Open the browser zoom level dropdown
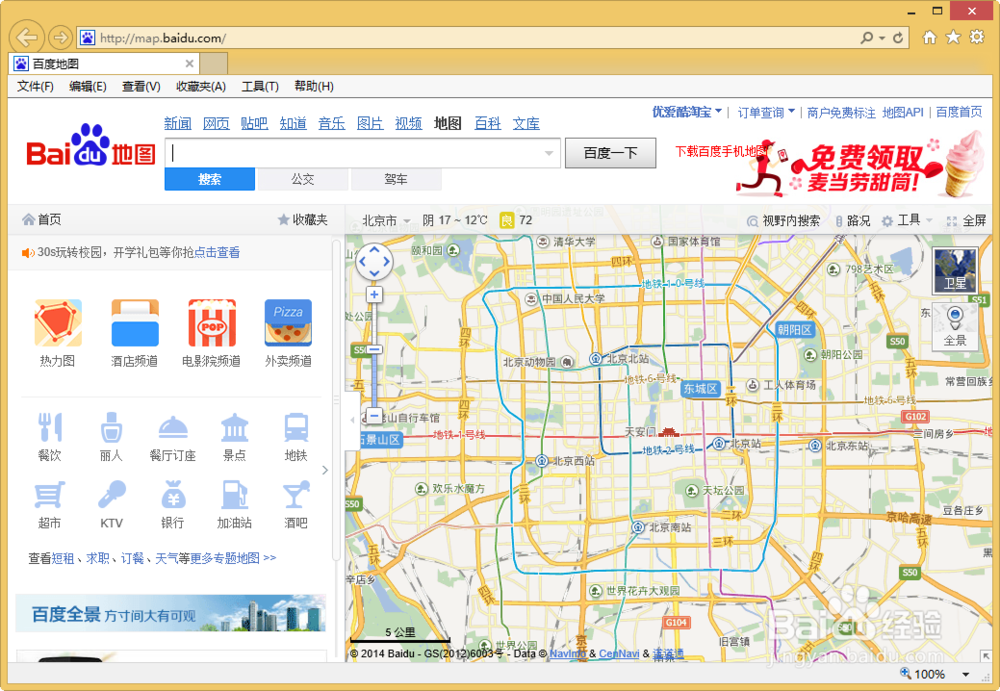The height and width of the screenshot is (691, 1000). 966,674
